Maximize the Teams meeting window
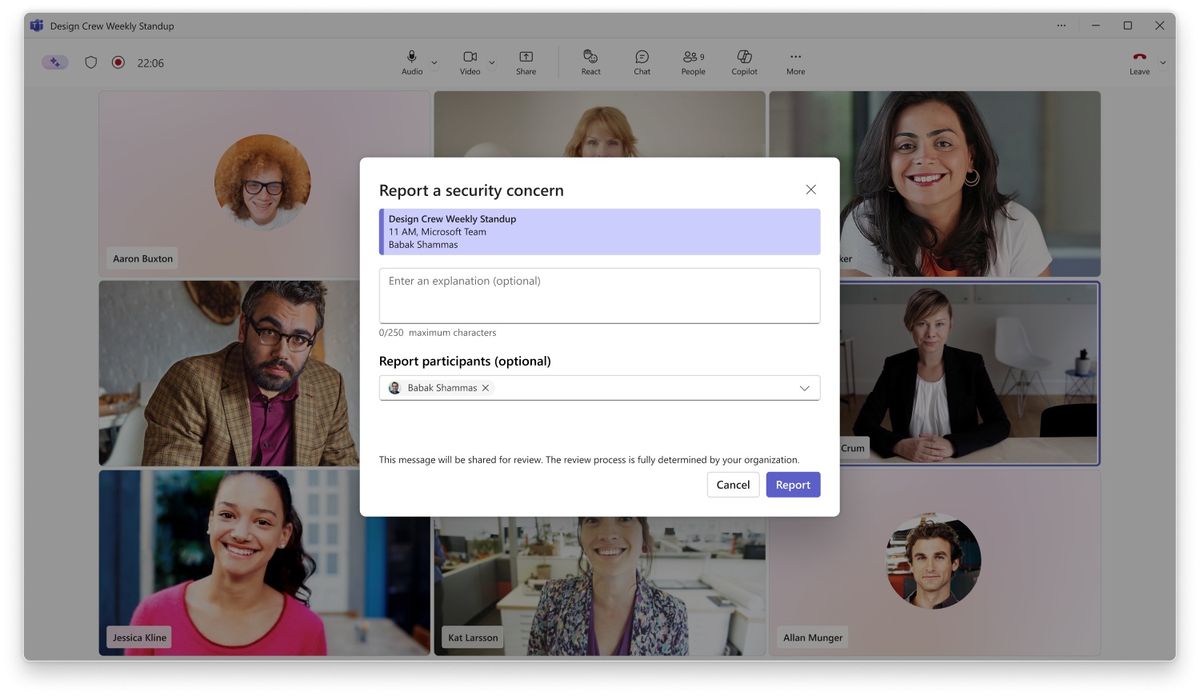This screenshot has width=1200, height=696. click(1128, 25)
